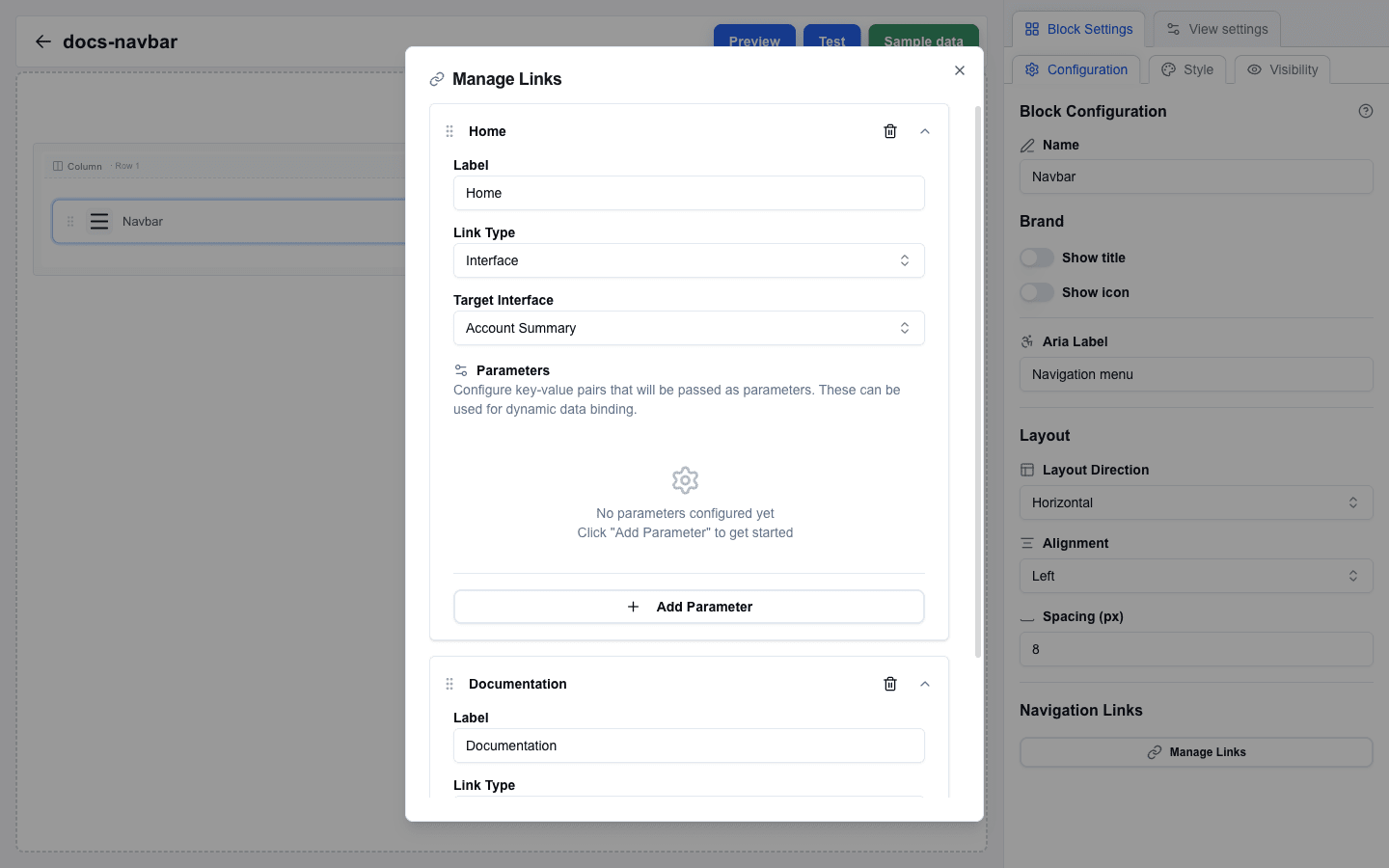The width and height of the screenshot is (1389, 868).
Task: Click the View settings sliders icon
Action: click(x=1173, y=29)
